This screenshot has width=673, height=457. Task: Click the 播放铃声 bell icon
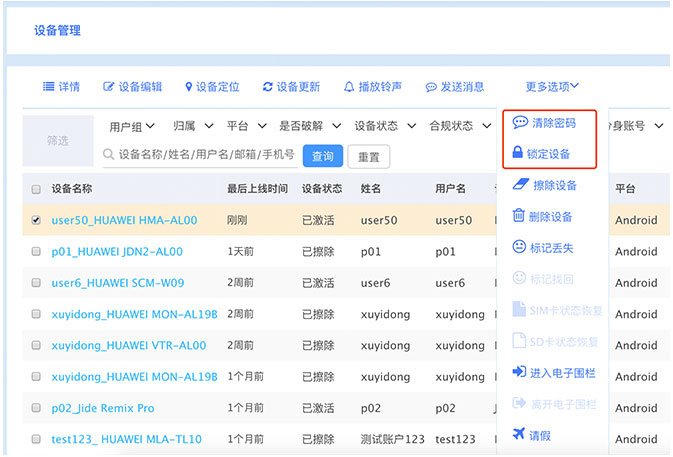[349, 87]
